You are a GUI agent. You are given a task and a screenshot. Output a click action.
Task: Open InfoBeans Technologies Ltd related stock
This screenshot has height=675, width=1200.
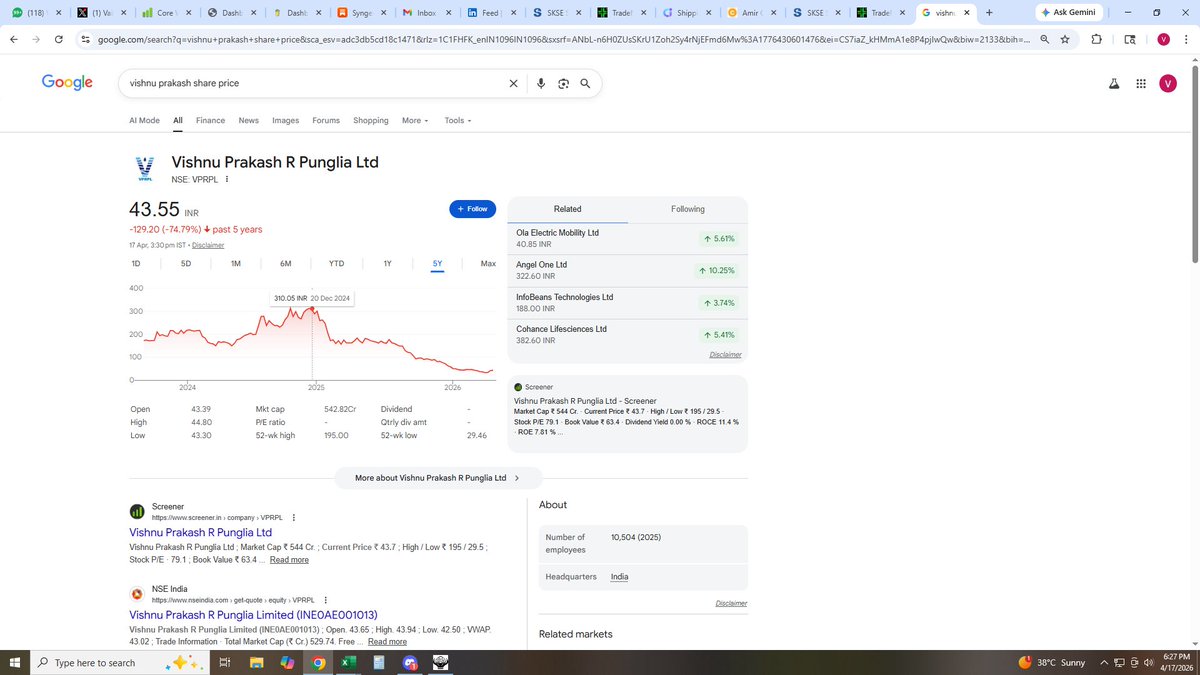627,303
